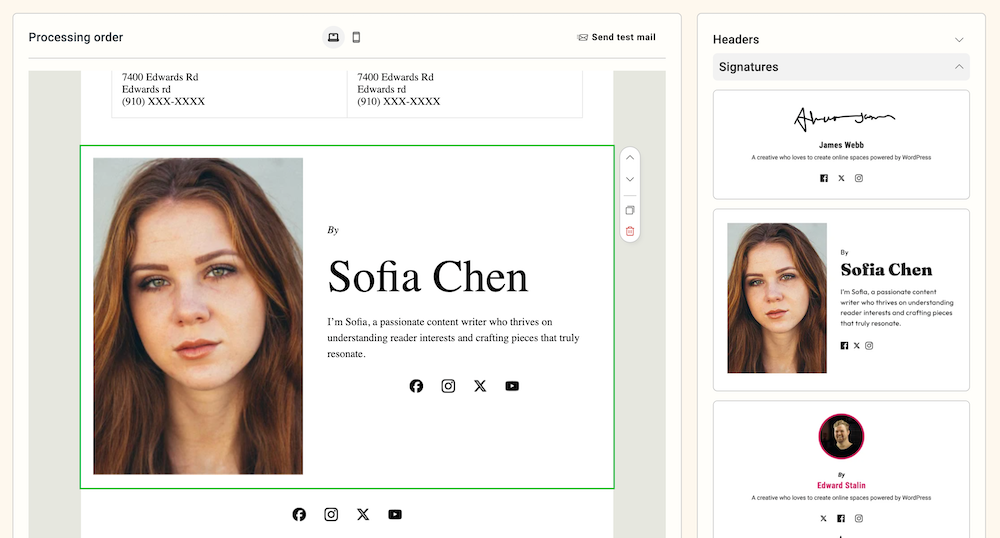Click X icon in the email footer
This screenshot has height=538, width=1000.
tap(363, 514)
